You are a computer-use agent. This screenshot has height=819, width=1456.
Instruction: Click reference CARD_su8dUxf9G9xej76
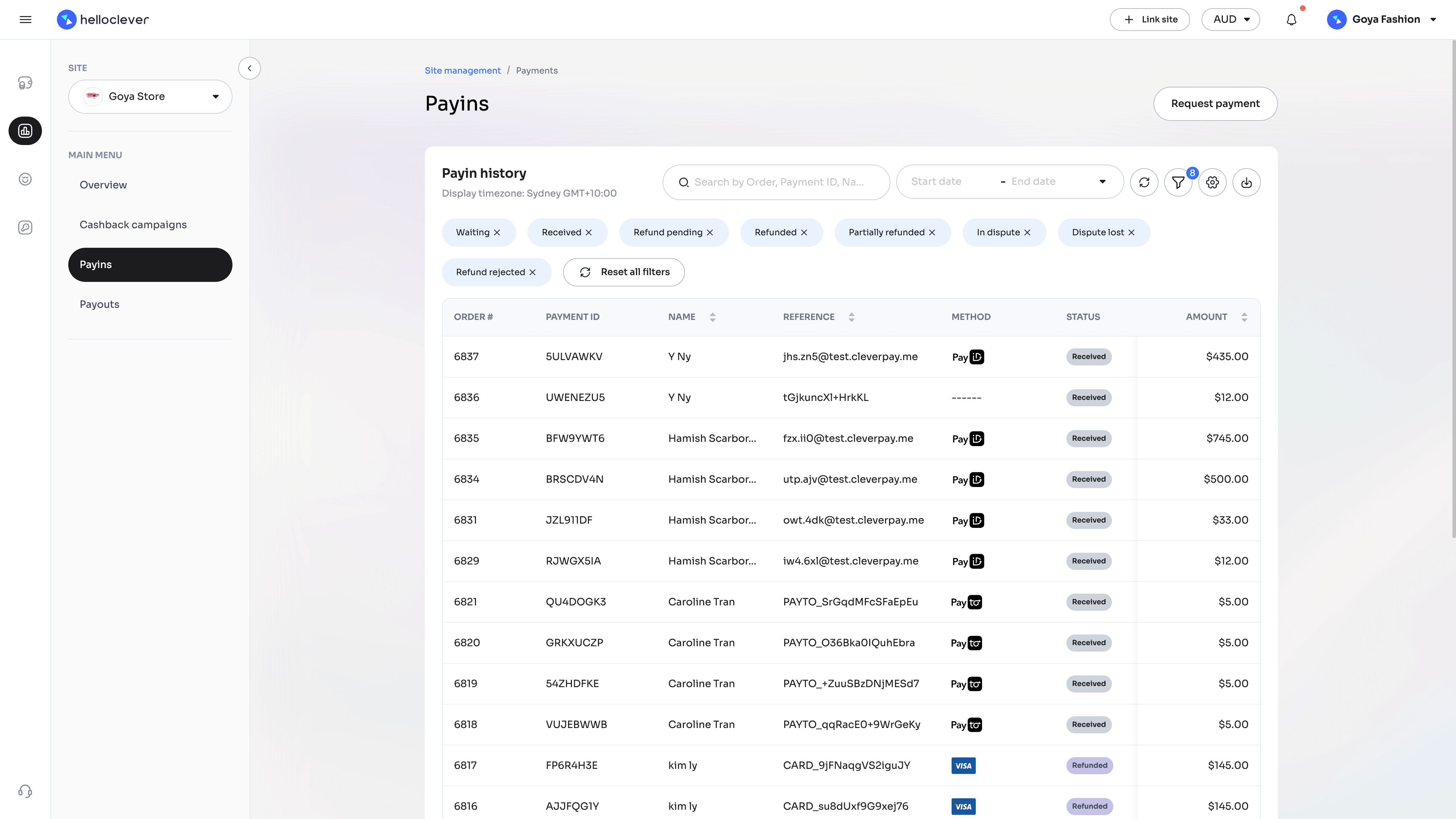pyautogui.click(x=846, y=807)
